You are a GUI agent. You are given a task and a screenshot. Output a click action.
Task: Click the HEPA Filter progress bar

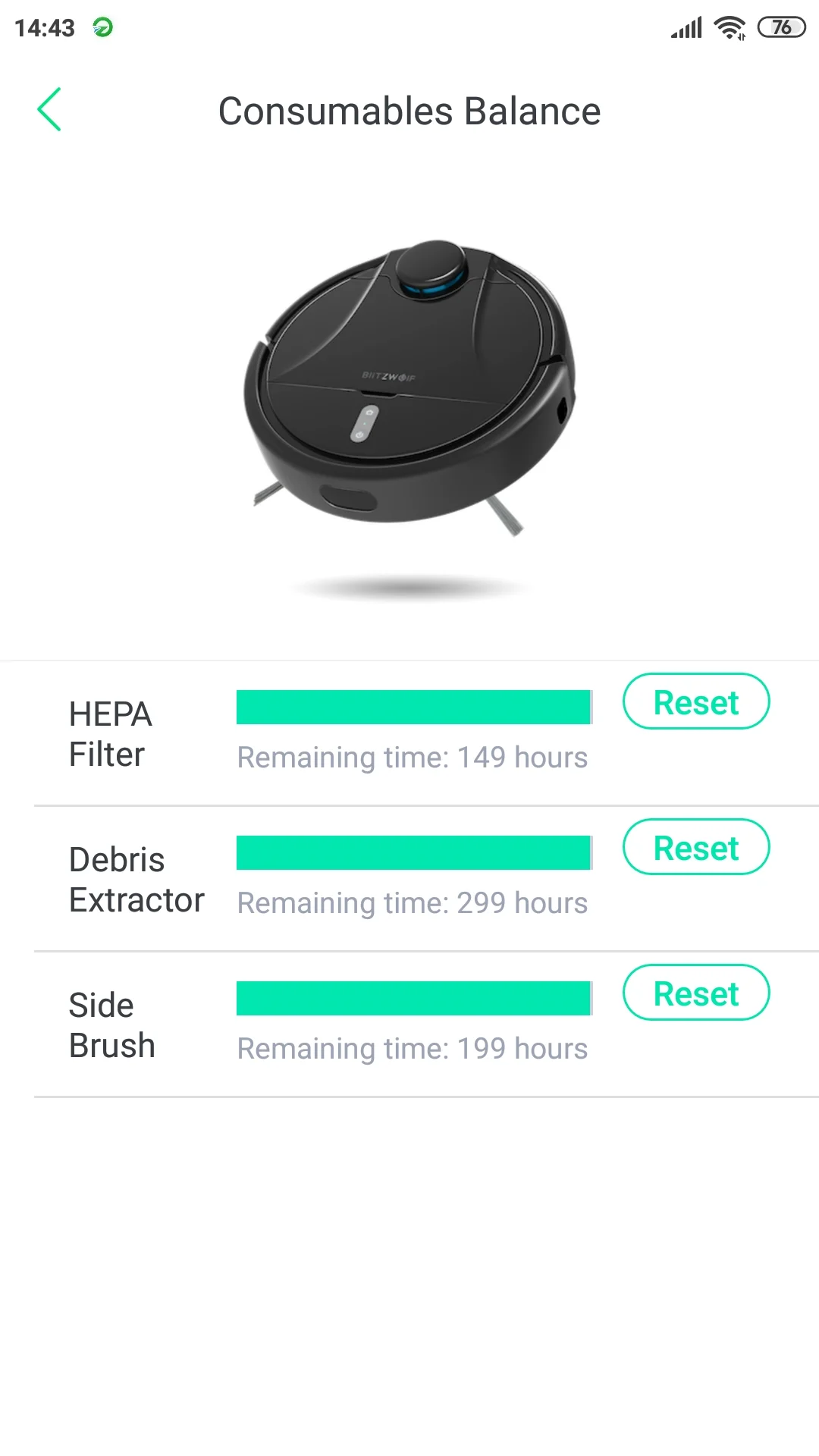(x=414, y=708)
